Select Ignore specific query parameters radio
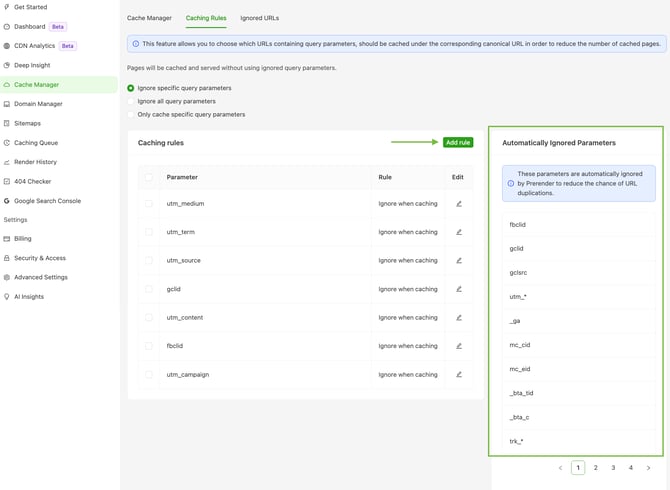This screenshot has height=490, width=670. 131,88
